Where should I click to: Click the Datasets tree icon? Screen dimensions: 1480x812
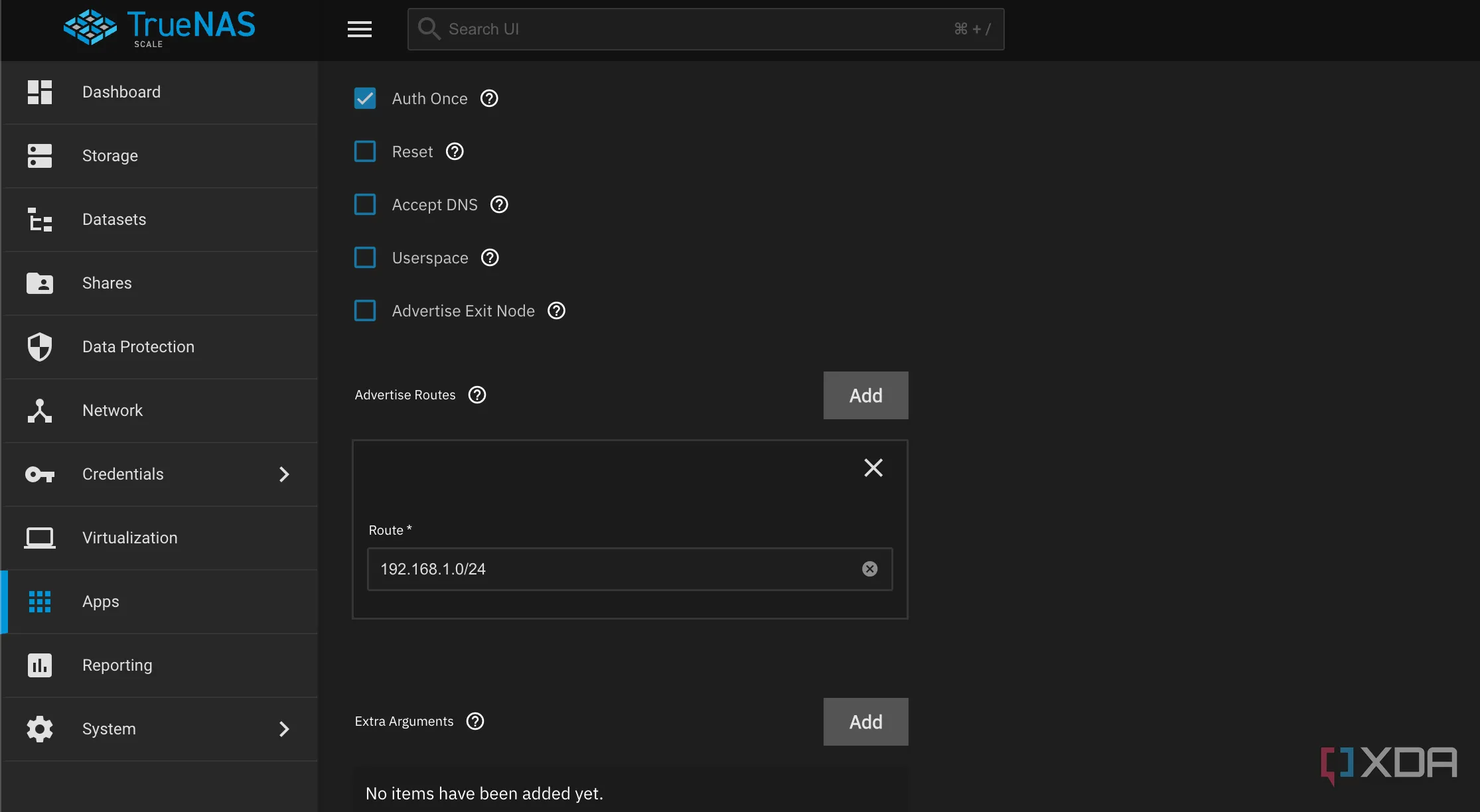[40, 220]
